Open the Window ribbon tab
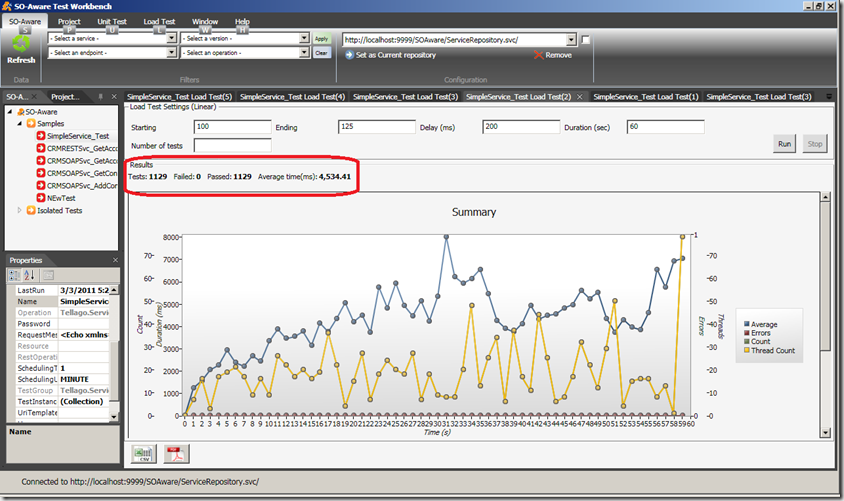Image resolution: width=844 pixels, height=501 pixels. click(x=205, y=22)
